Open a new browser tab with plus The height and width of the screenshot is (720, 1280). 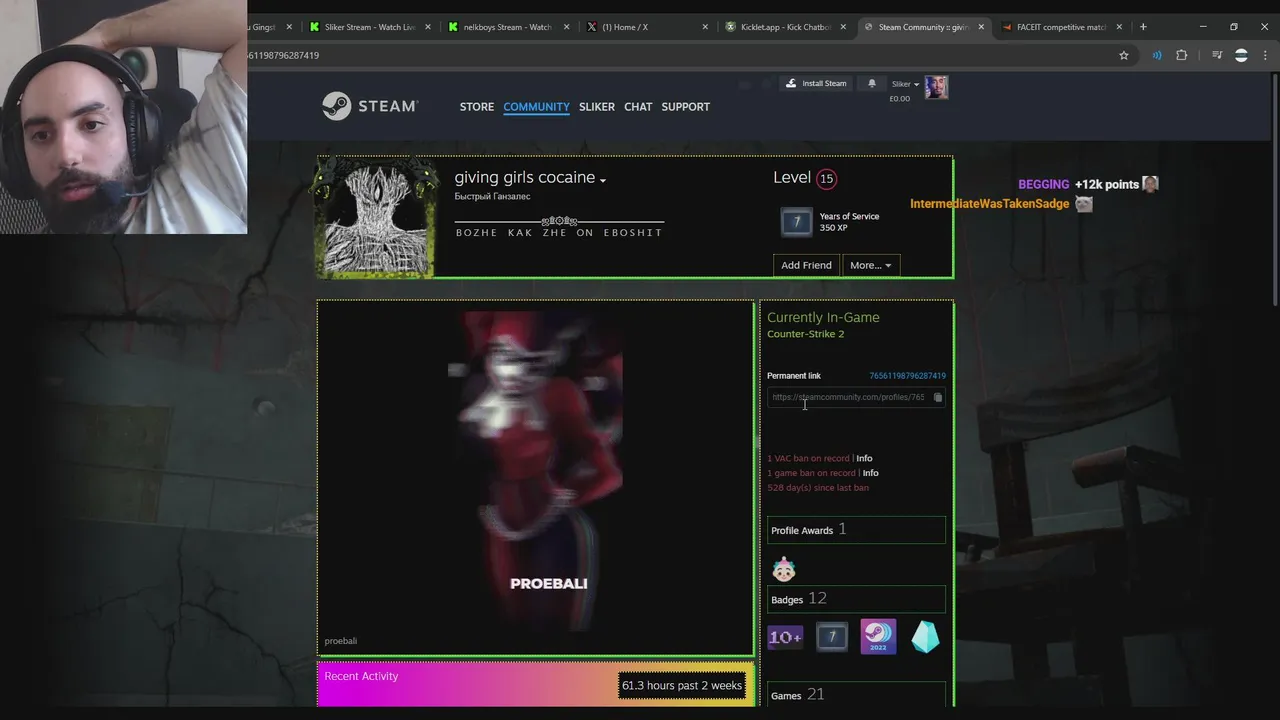[x=1143, y=27]
